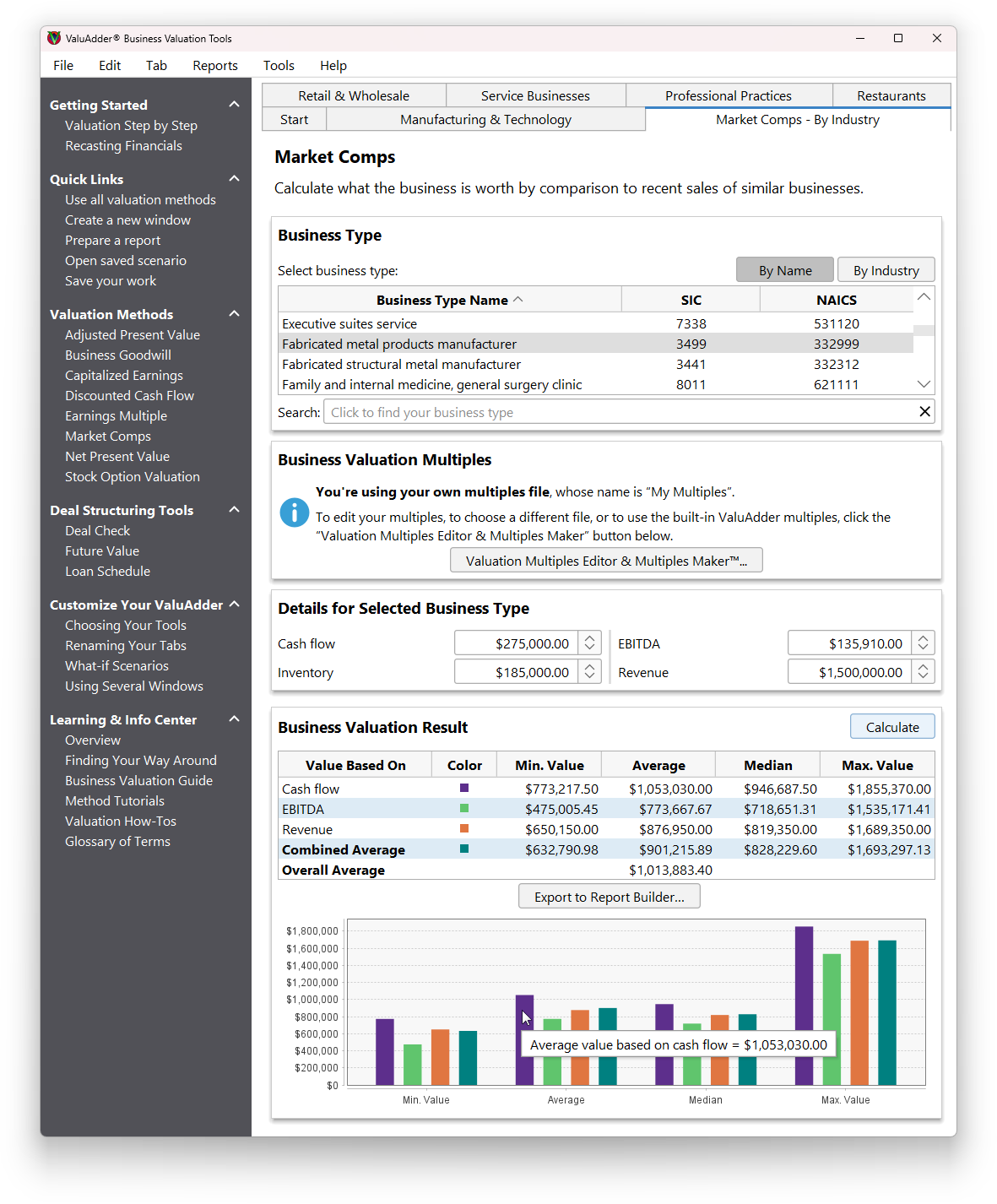Click Export to Report Builder
Screen dimensions: 997x1204
609,896
